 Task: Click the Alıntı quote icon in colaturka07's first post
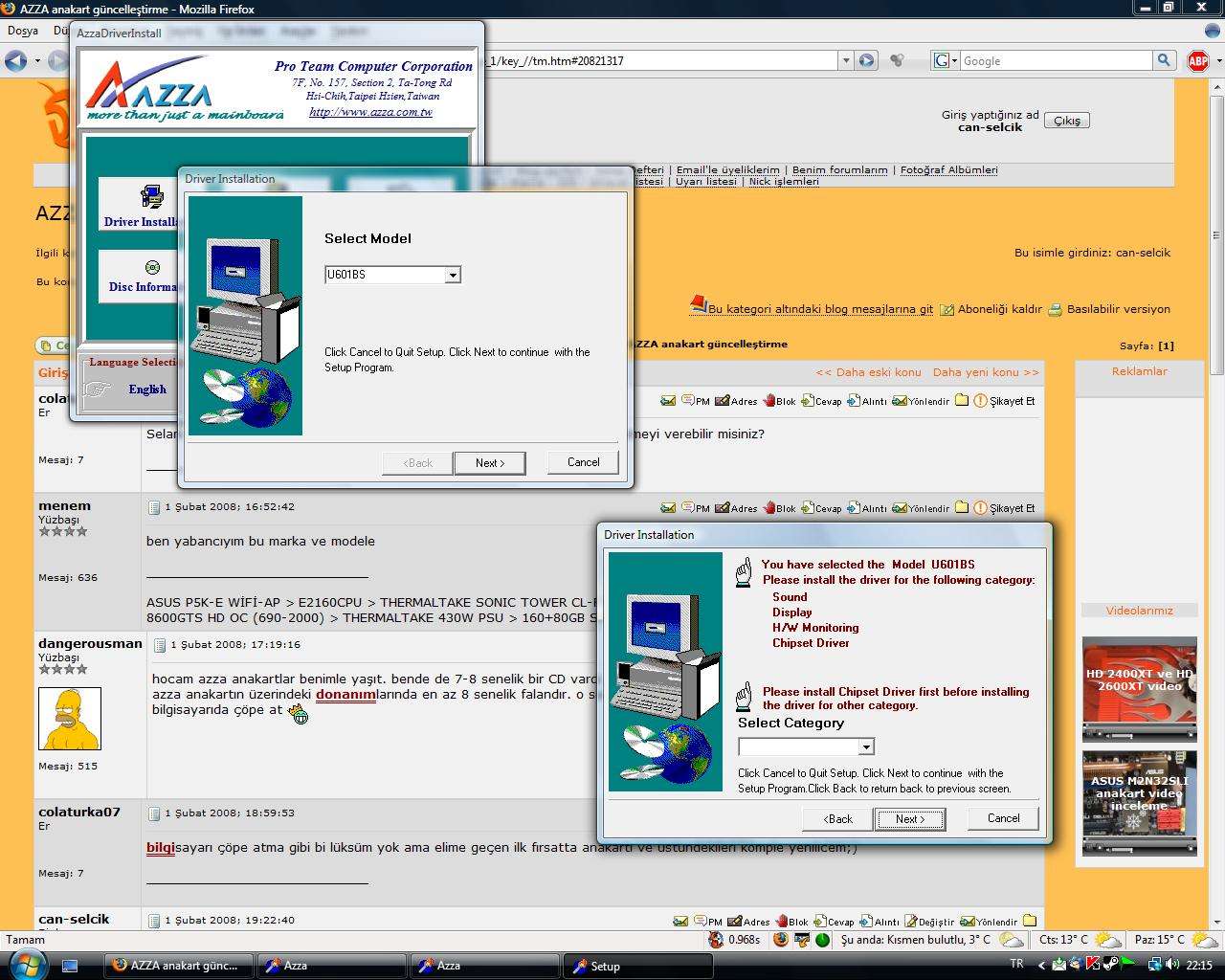point(854,400)
